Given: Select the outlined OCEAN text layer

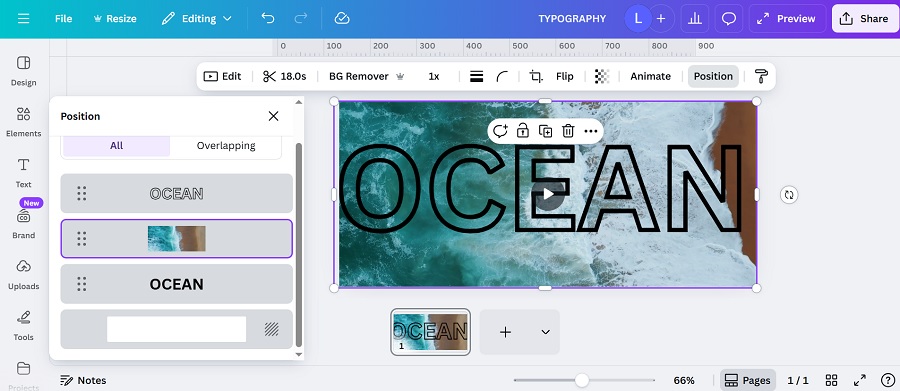Looking at the screenshot, I should (x=177, y=193).
